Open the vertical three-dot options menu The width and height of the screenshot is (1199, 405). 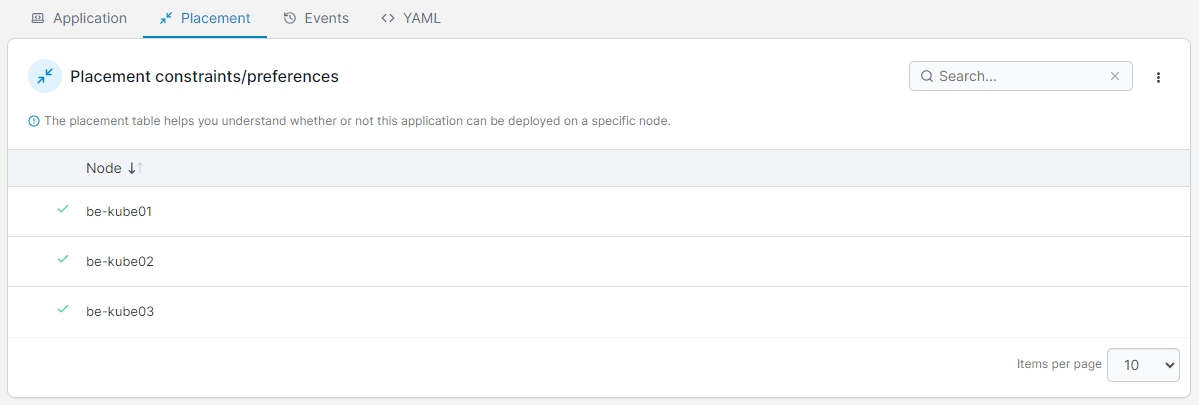1158,77
